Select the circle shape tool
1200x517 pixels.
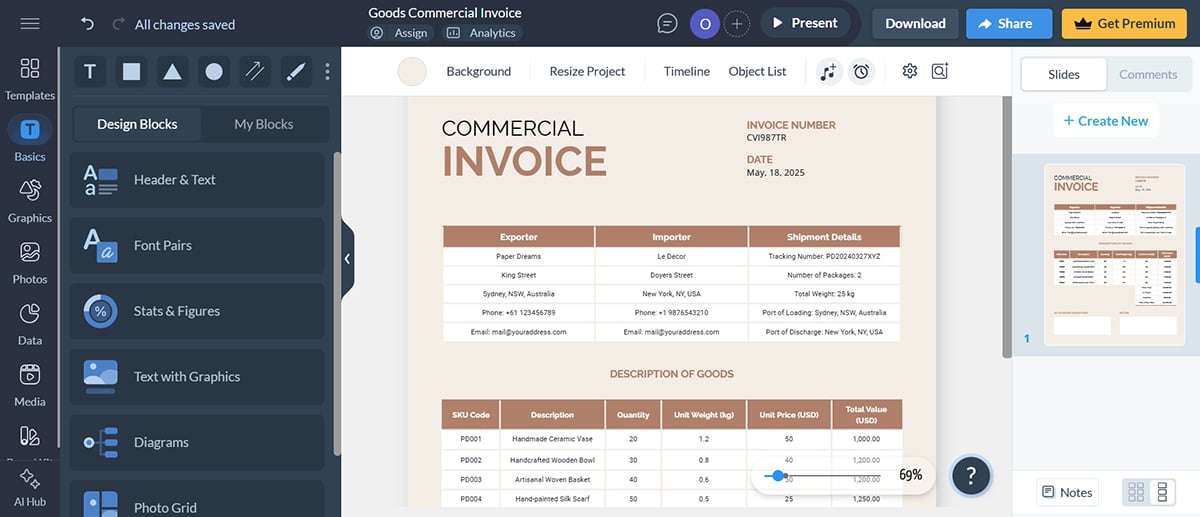coord(214,71)
